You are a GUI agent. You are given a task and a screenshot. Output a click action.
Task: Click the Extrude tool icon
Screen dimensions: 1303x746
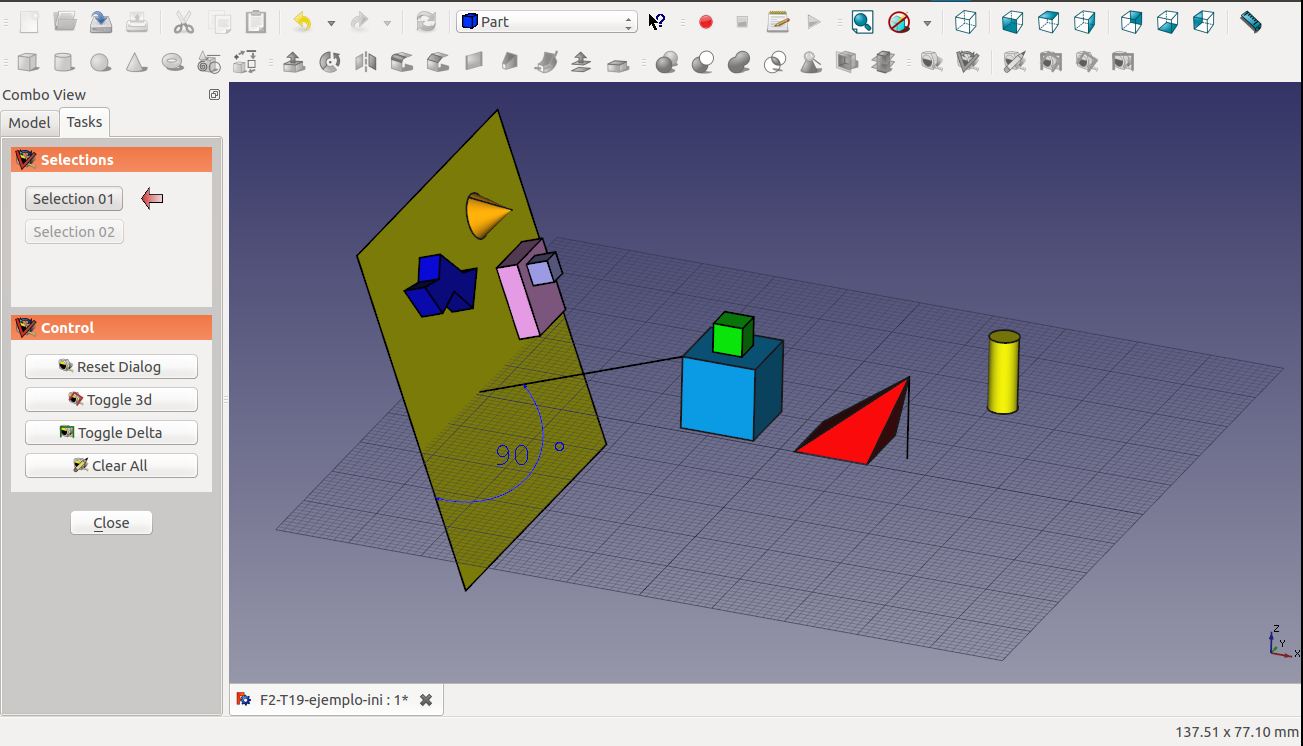[x=294, y=63]
